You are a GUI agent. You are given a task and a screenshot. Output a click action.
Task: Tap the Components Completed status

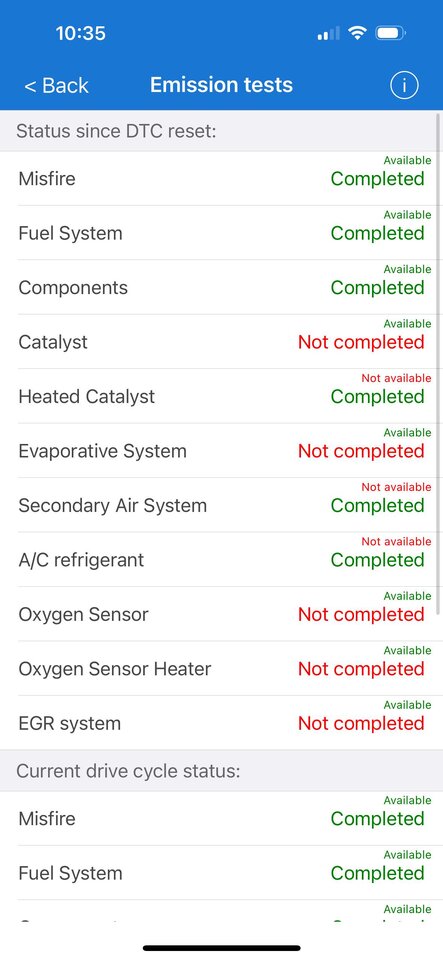coord(378,288)
